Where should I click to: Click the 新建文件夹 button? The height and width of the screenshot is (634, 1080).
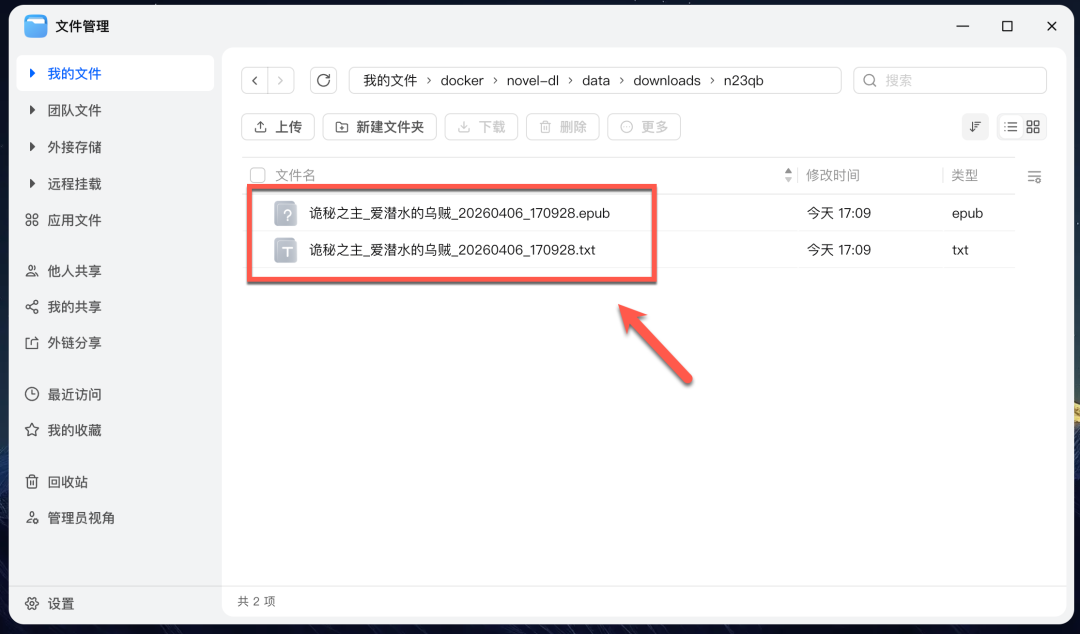(379, 127)
